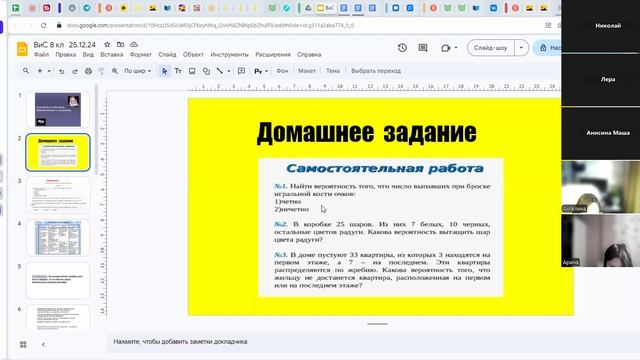Open the Вид menu
Screen dimensions: 640x360
click(88, 55)
